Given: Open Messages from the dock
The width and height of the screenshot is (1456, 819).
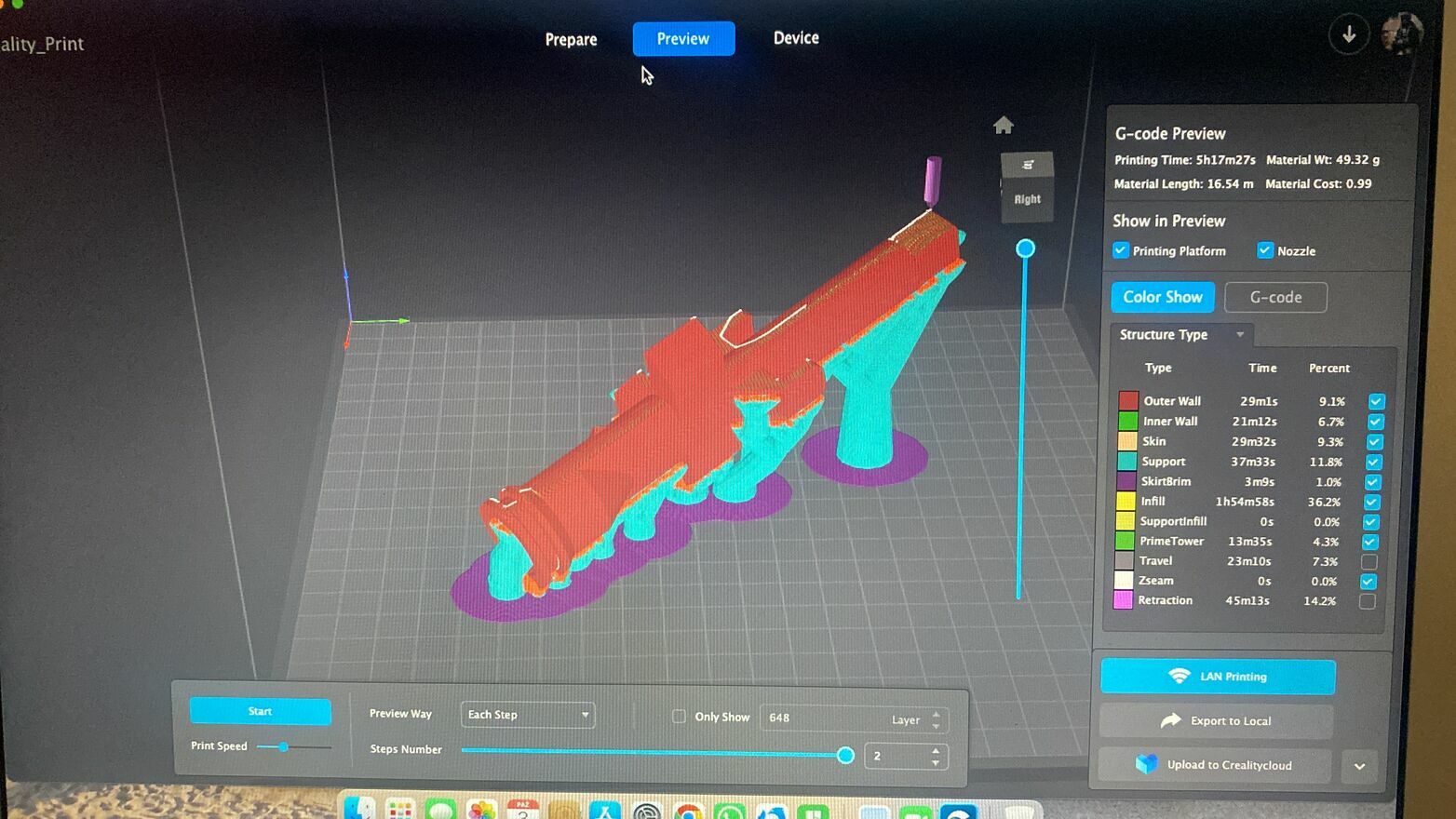Looking at the screenshot, I should [441, 810].
